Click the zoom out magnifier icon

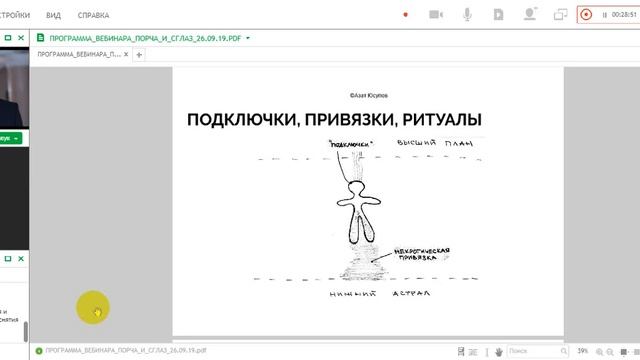(610, 351)
